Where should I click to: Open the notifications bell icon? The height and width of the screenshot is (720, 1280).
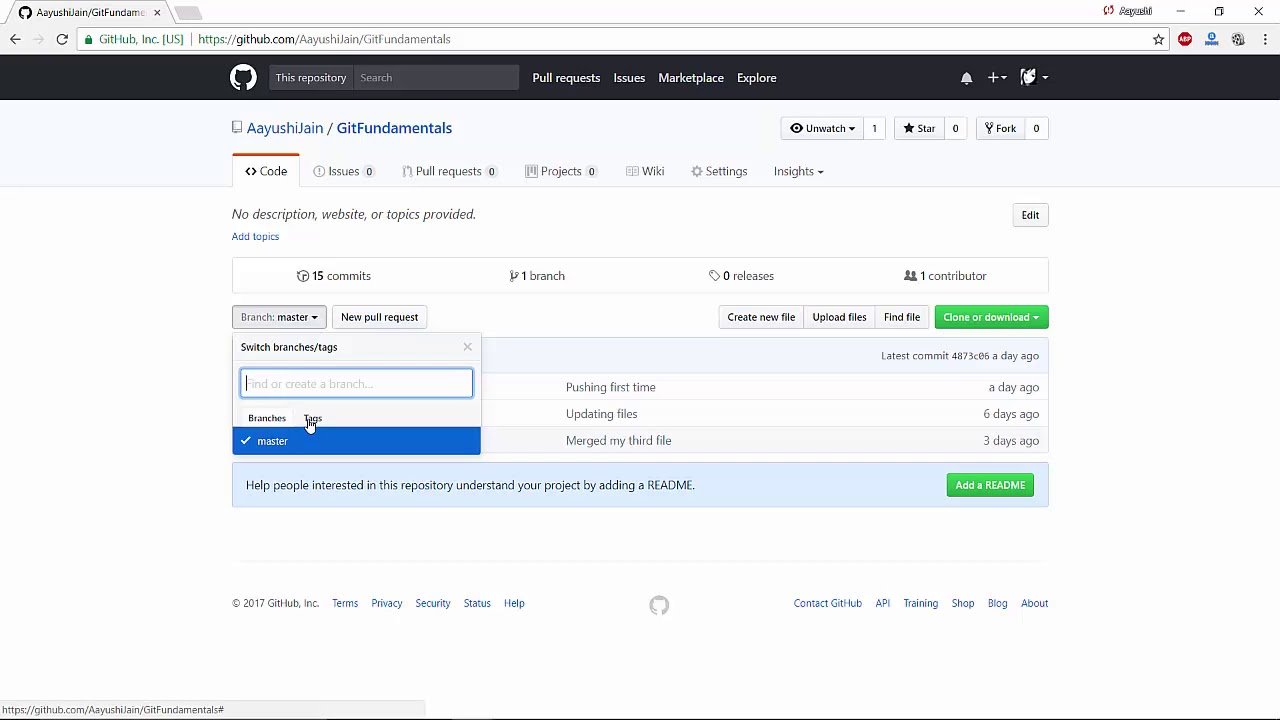click(966, 78)
